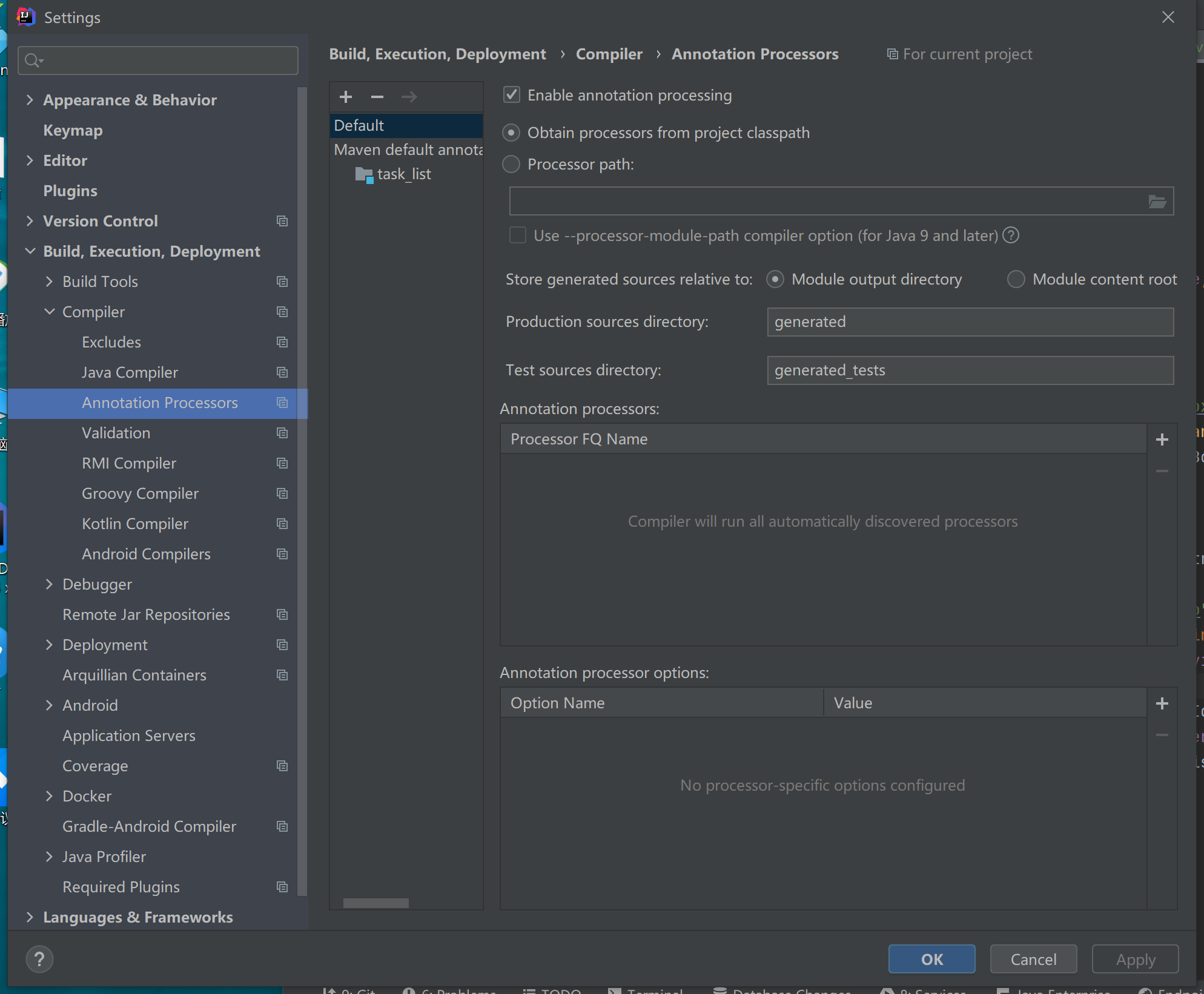The width and height of the screenshot is (1204, 994).
Task: Expand Appearance & Behavior section
Action: pos(30,100)
